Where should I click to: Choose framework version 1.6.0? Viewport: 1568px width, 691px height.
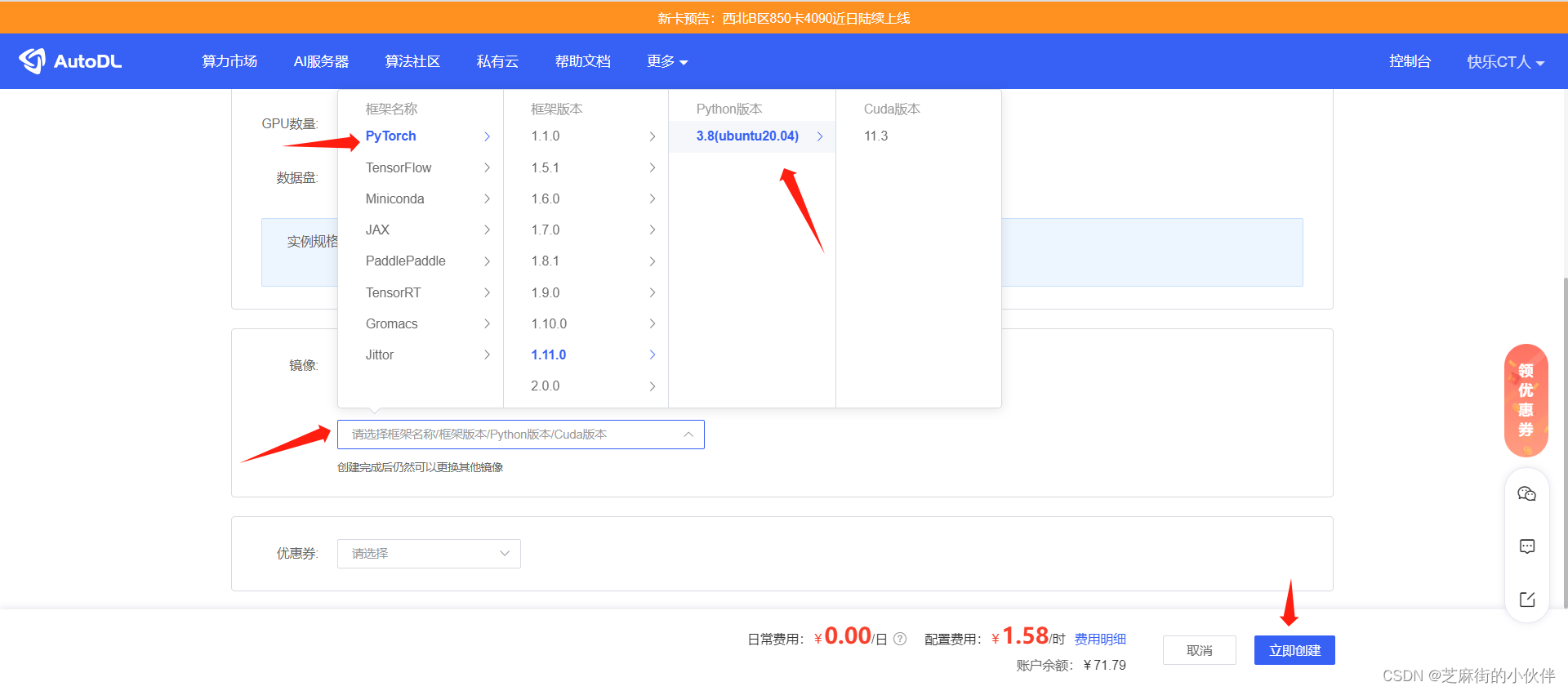(586, 198)
